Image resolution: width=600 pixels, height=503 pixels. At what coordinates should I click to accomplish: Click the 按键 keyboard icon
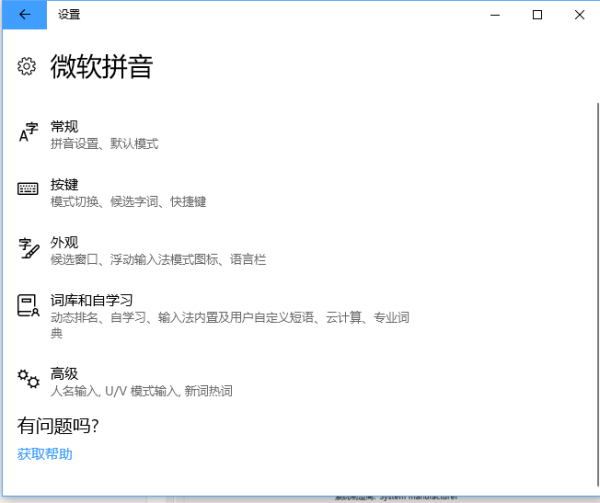pos(28,189)
